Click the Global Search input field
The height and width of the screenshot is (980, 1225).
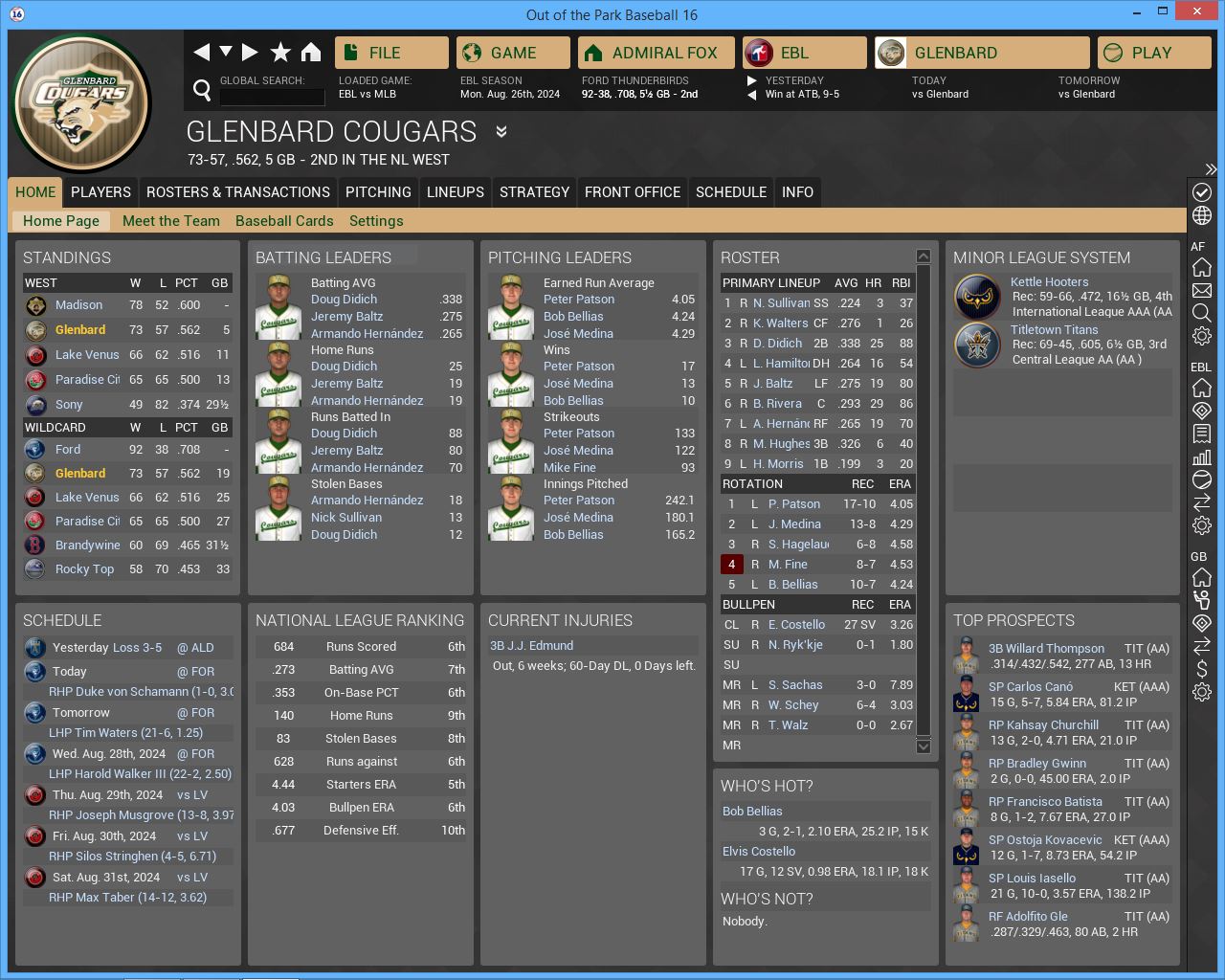tap(272, 97)
